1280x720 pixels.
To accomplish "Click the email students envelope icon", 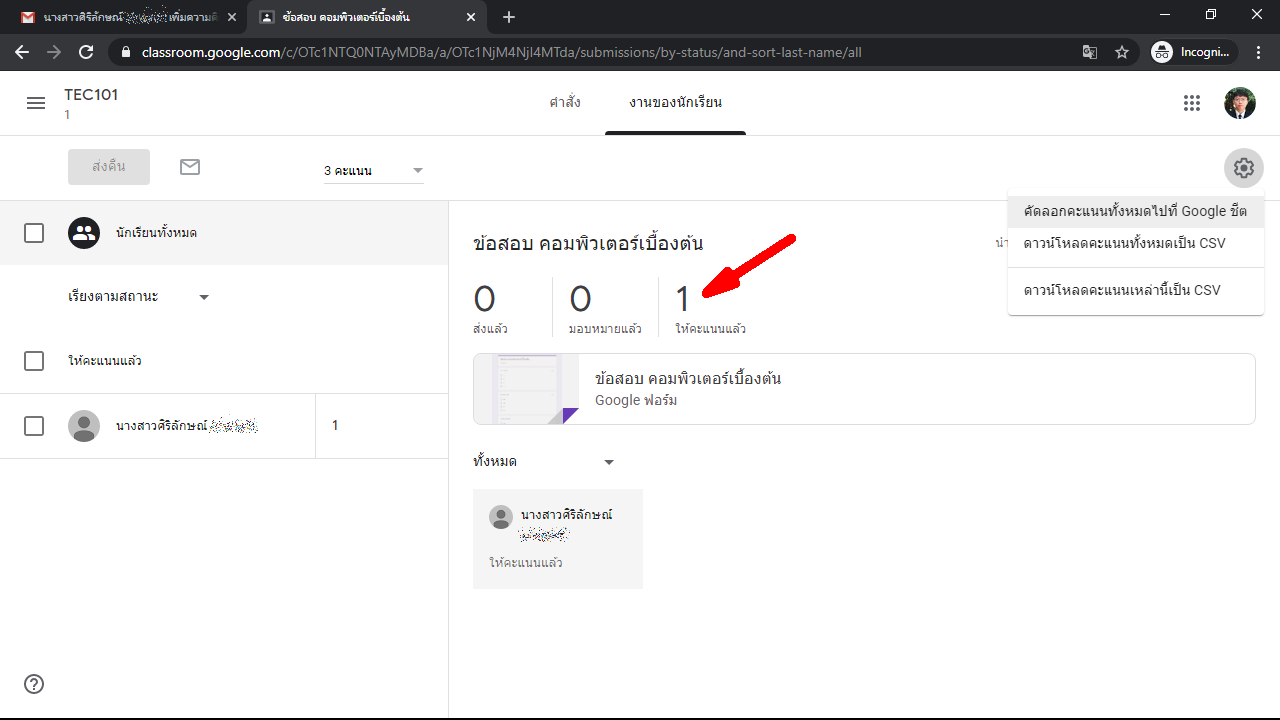I will click(x=190, y=167).
